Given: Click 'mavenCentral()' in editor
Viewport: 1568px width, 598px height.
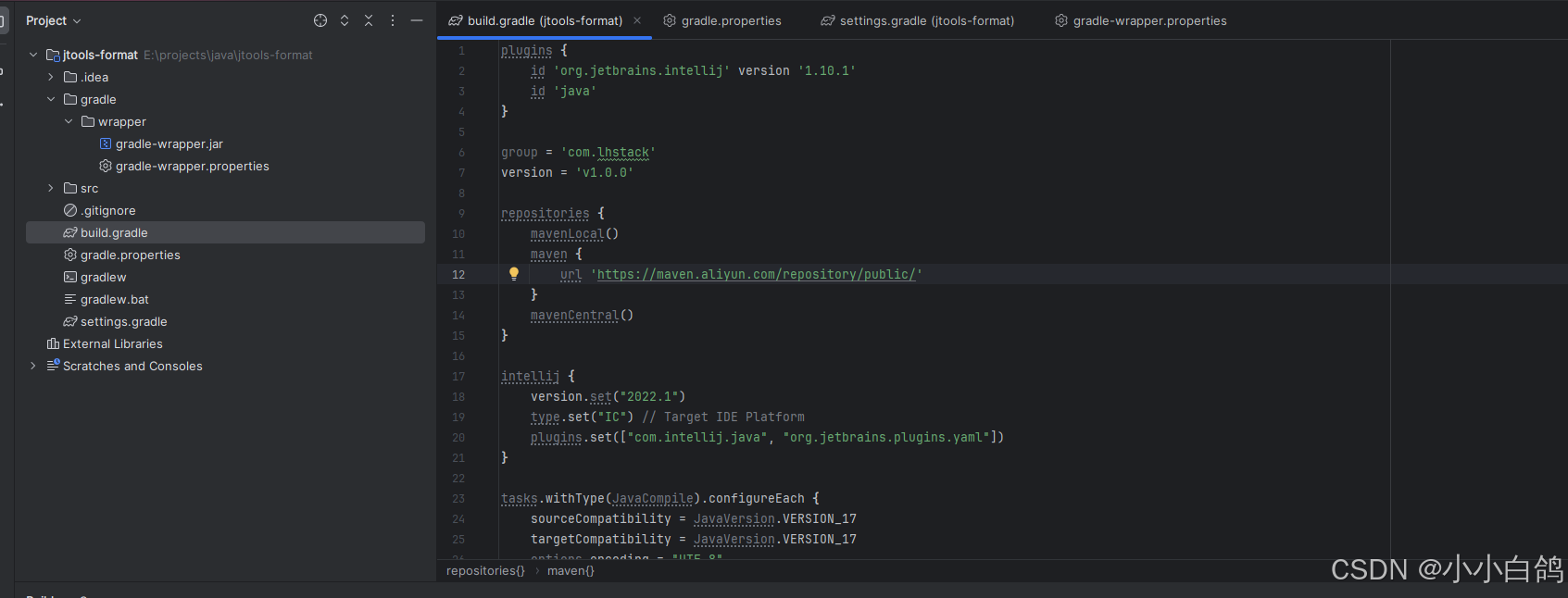Looking at the screenshot, I should (x=582, y=315).
